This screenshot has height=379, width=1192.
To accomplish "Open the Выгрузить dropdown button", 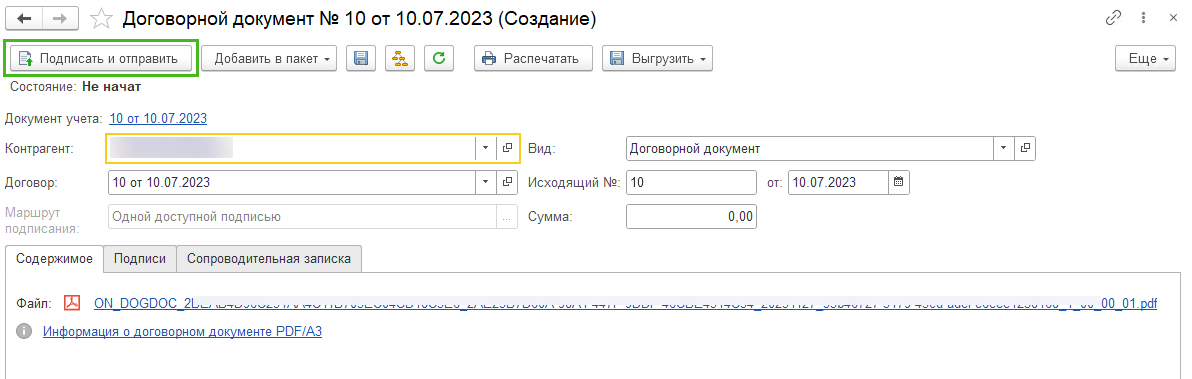I will [x=657, y=58].
